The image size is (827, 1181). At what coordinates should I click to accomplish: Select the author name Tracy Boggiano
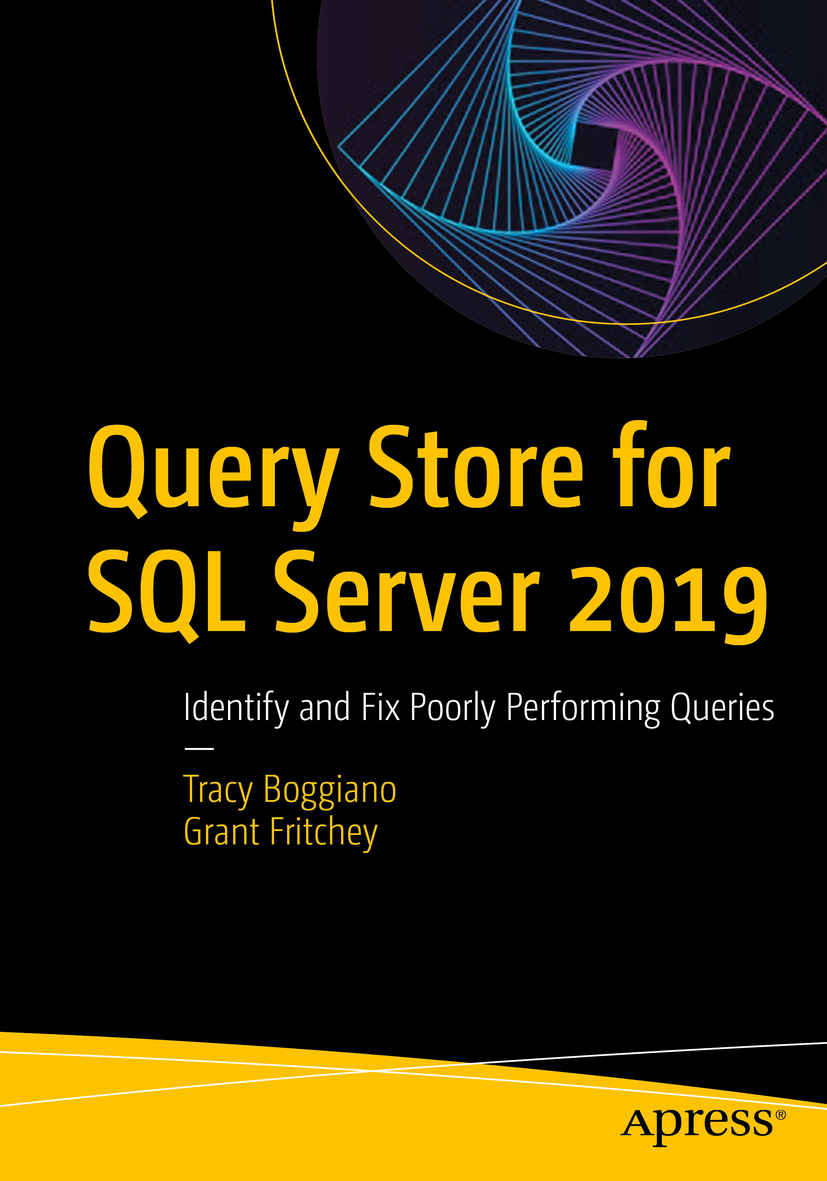click(x=290, y=789)
